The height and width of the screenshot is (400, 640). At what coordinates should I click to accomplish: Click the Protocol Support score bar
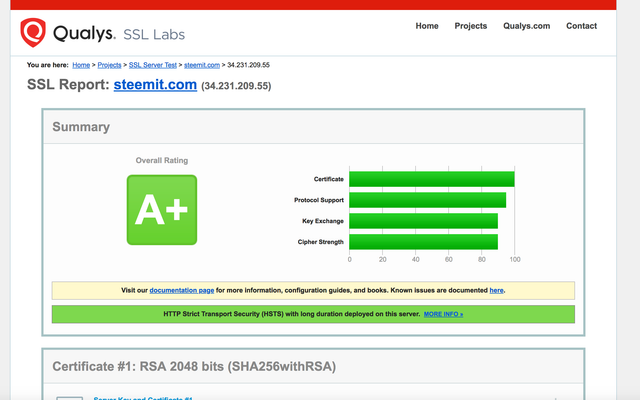tap(427, 200)
